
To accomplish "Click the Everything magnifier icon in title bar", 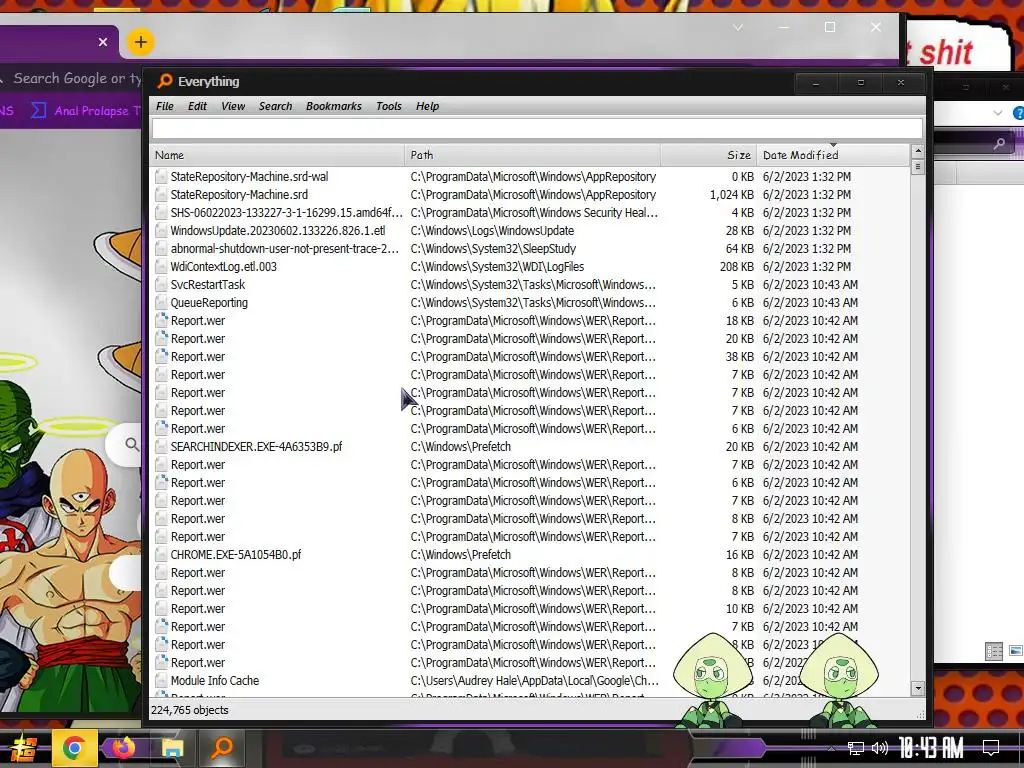I will pos(165,81).
